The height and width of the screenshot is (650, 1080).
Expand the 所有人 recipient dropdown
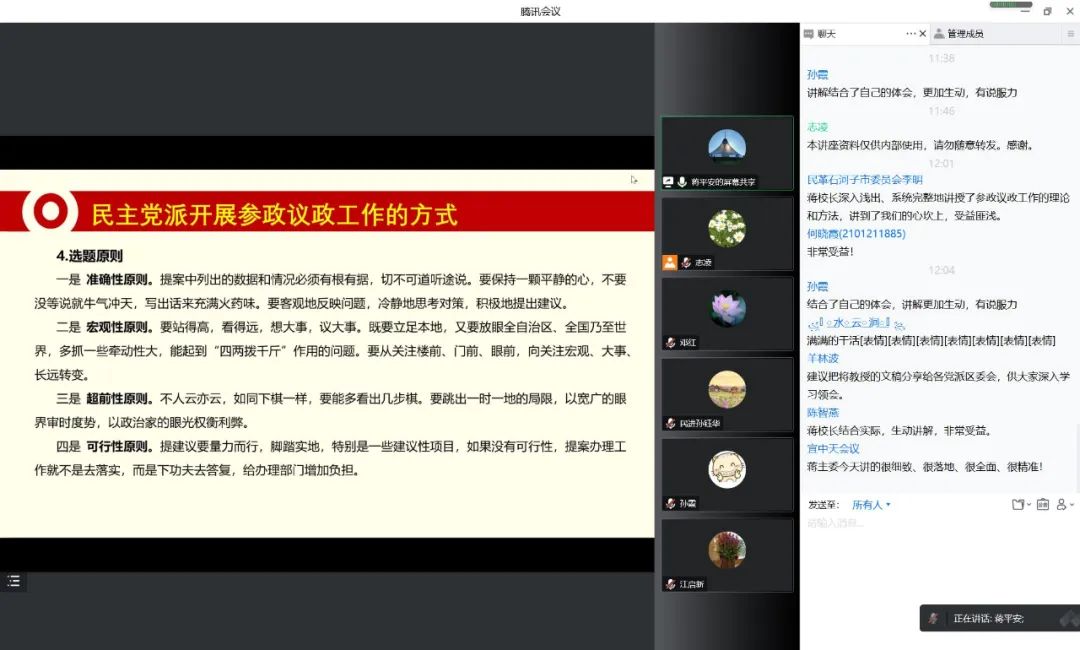870,505
